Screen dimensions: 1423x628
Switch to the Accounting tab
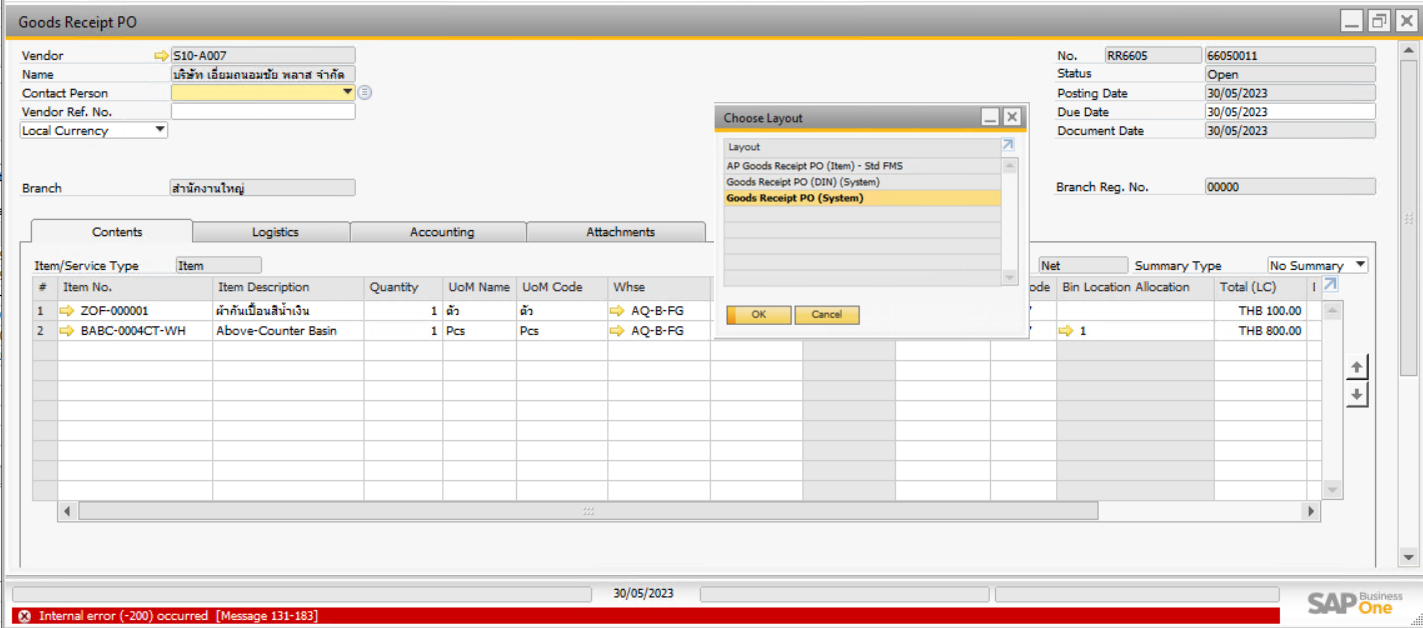441,232
